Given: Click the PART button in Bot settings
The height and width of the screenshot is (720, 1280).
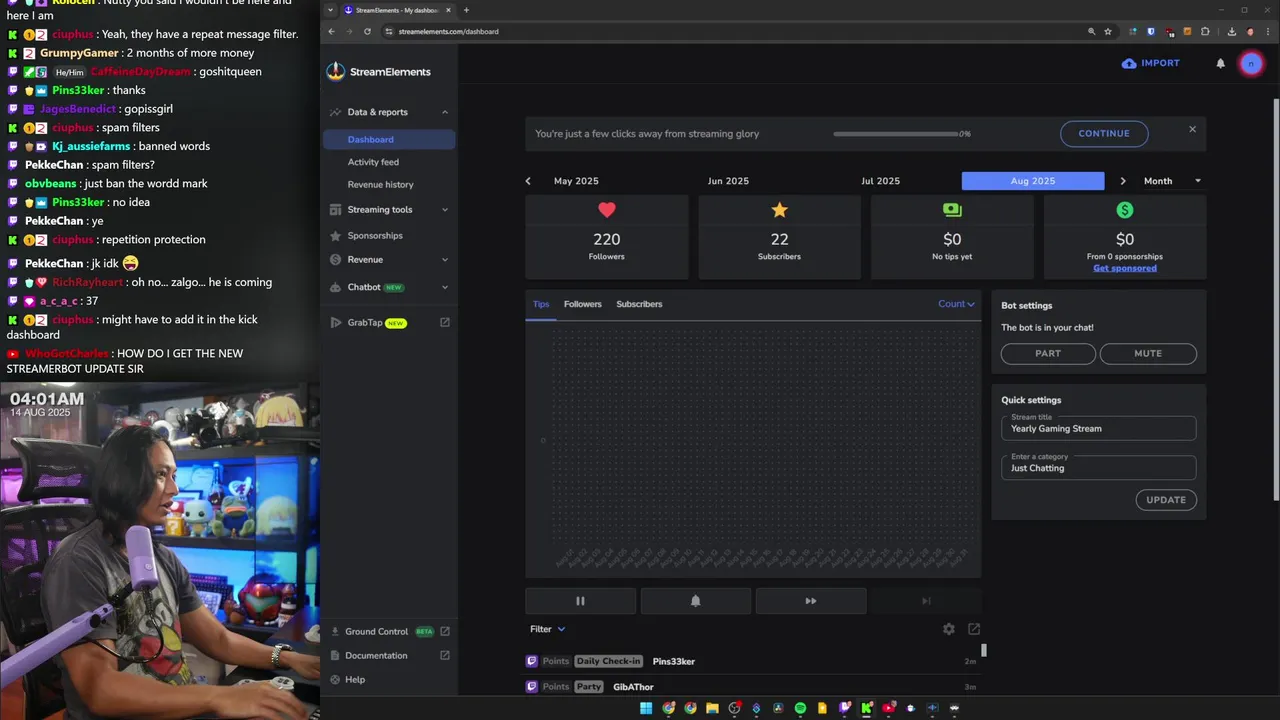Looking at the screenshot, I should [1048, 353].
